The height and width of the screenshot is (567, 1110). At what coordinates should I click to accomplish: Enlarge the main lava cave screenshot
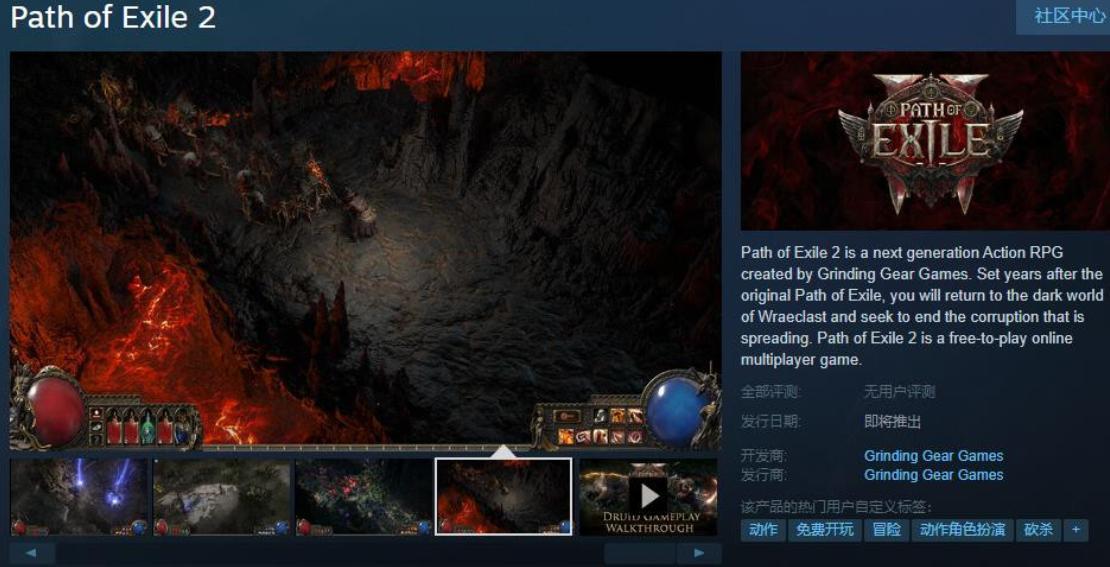(x=365, y=250)
